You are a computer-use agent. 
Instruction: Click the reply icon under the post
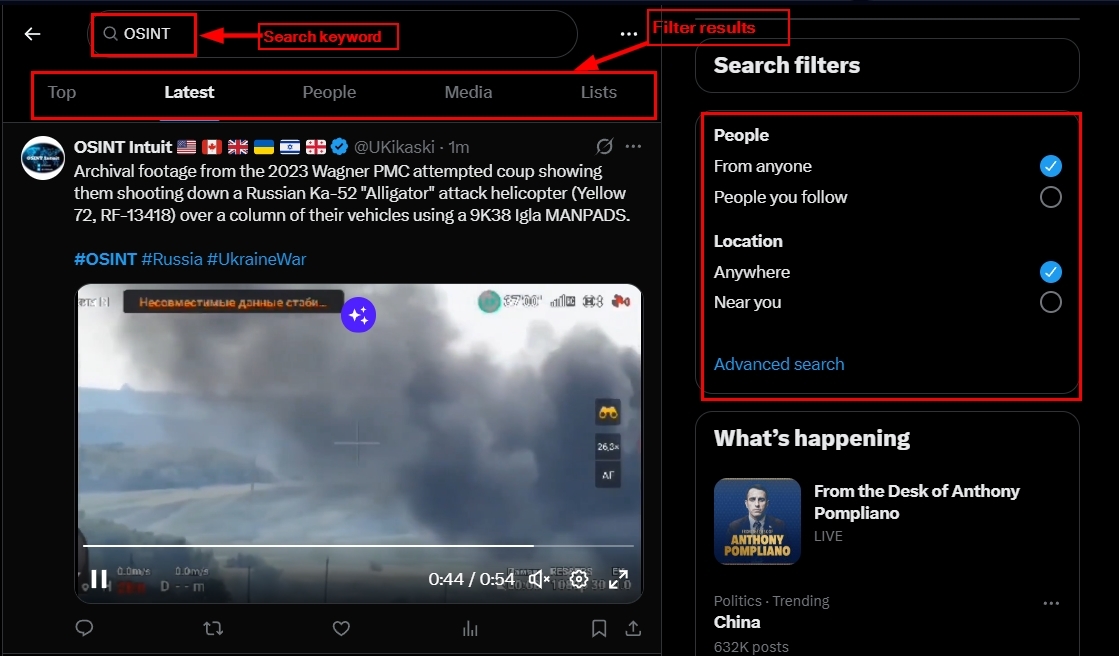pos(85,628)
